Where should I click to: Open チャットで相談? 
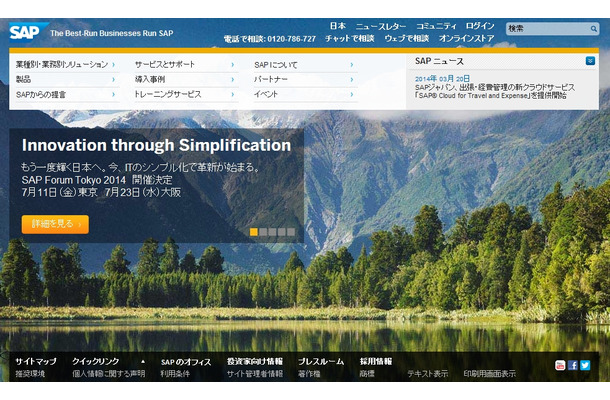350,38
